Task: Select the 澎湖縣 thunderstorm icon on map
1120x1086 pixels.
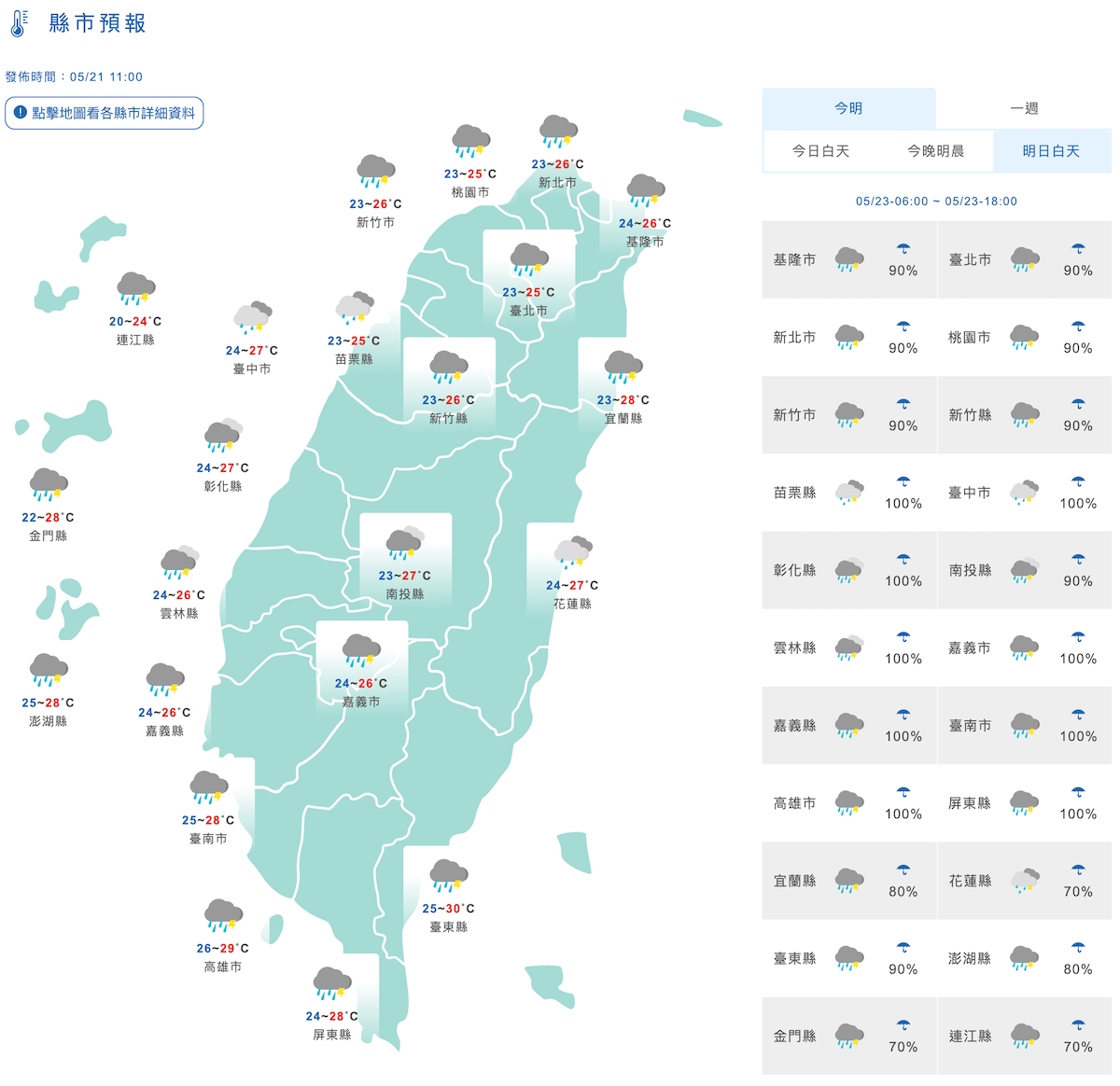Action: click(48, 669)
